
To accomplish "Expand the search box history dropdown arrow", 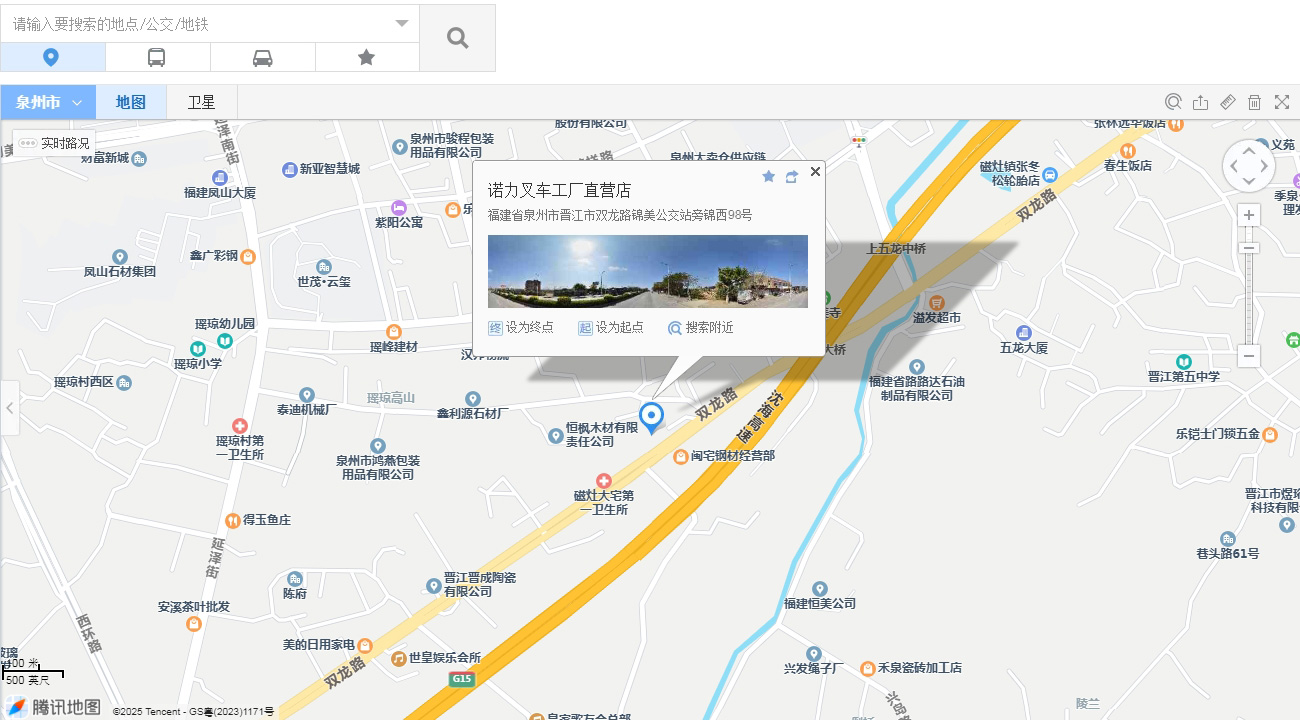I will [402, 23].
